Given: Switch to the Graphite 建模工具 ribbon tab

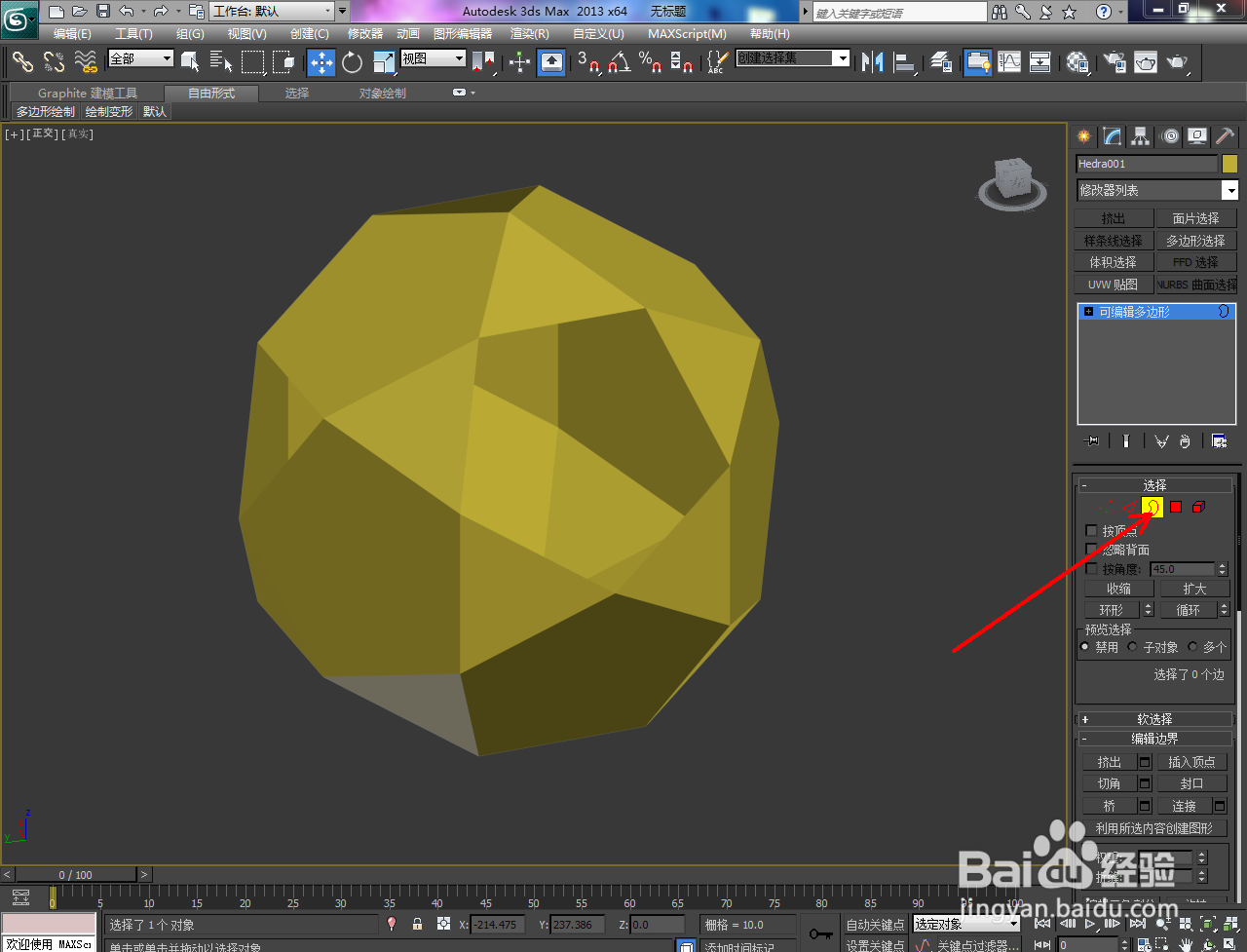Looking at the screenshot, I should (x=88, y=94).
